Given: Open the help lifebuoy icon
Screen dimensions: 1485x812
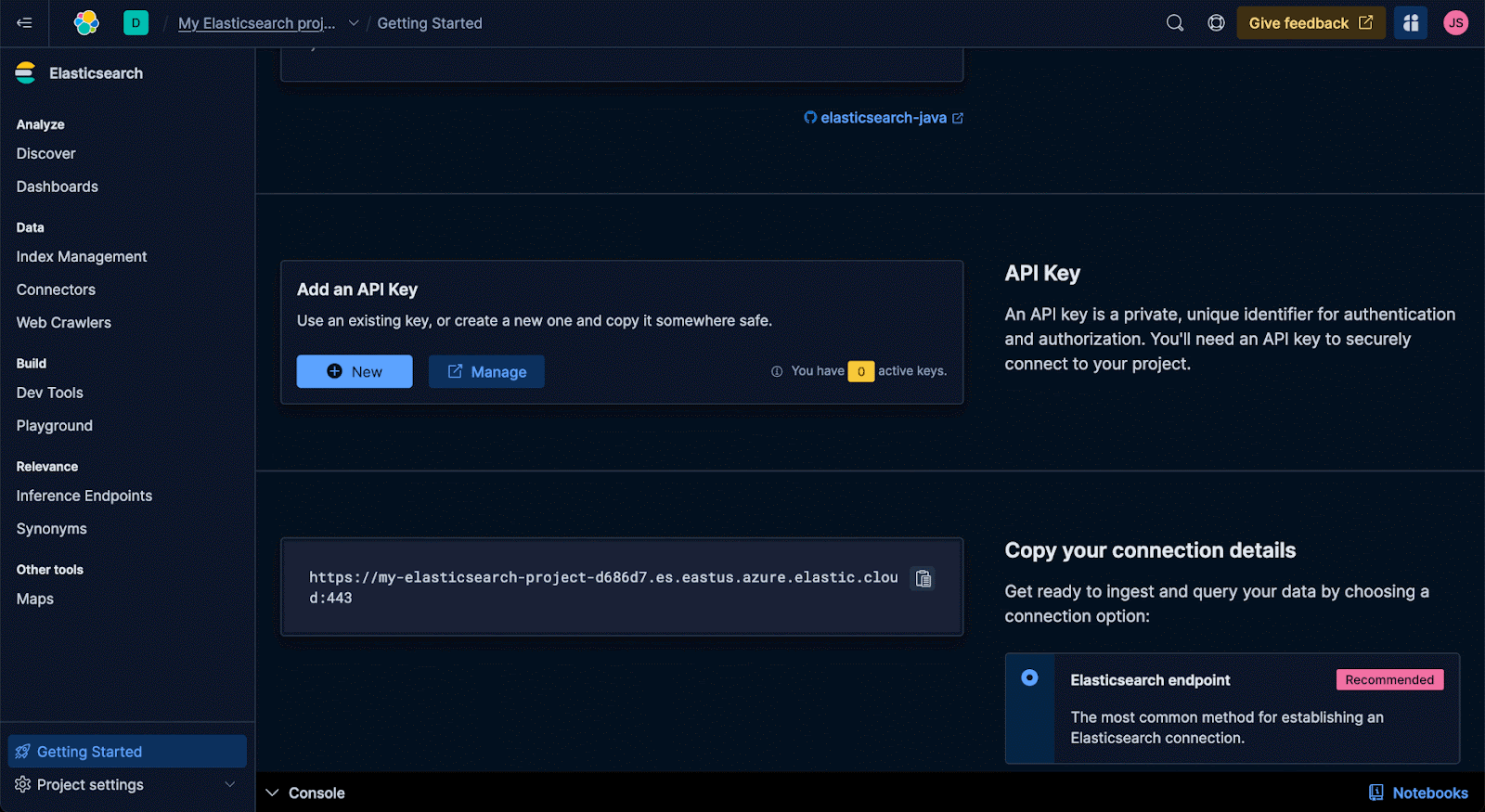Looking at the screenshot, I should [1216, 23].
